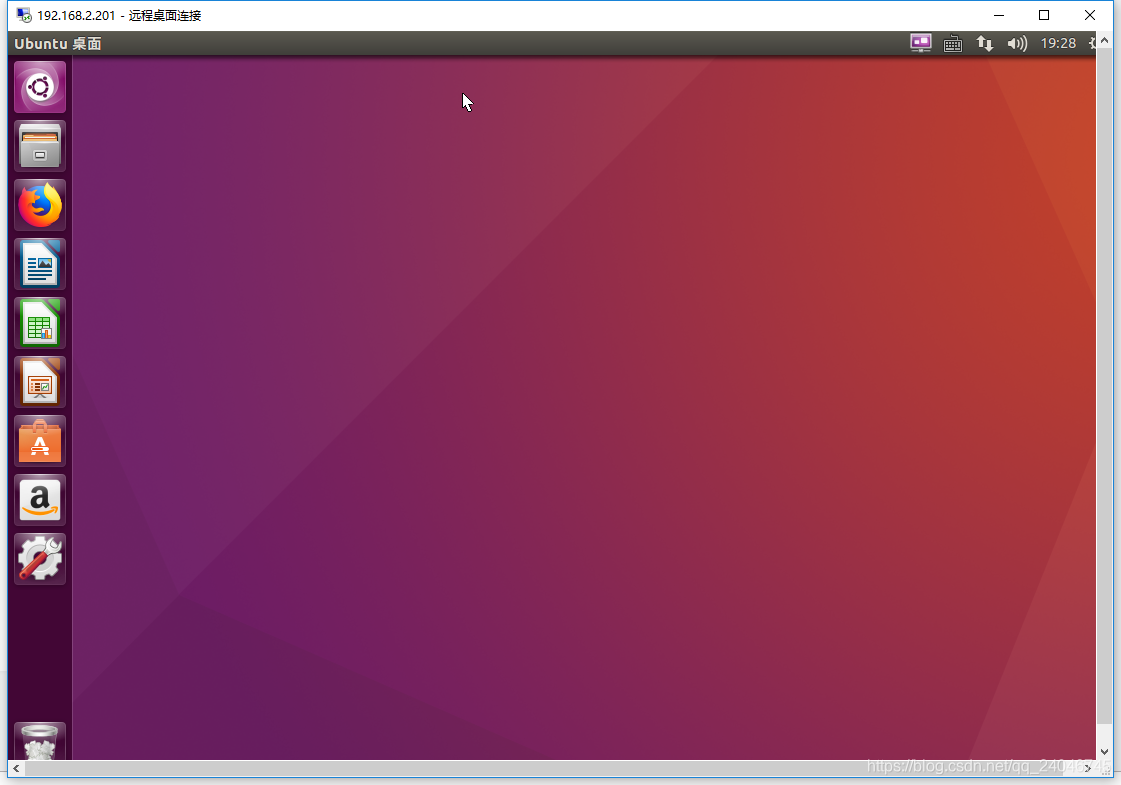Click the 19:28 clock in panel
The height and width of the screenshot is (785, 1121).
click(1058, 44)
